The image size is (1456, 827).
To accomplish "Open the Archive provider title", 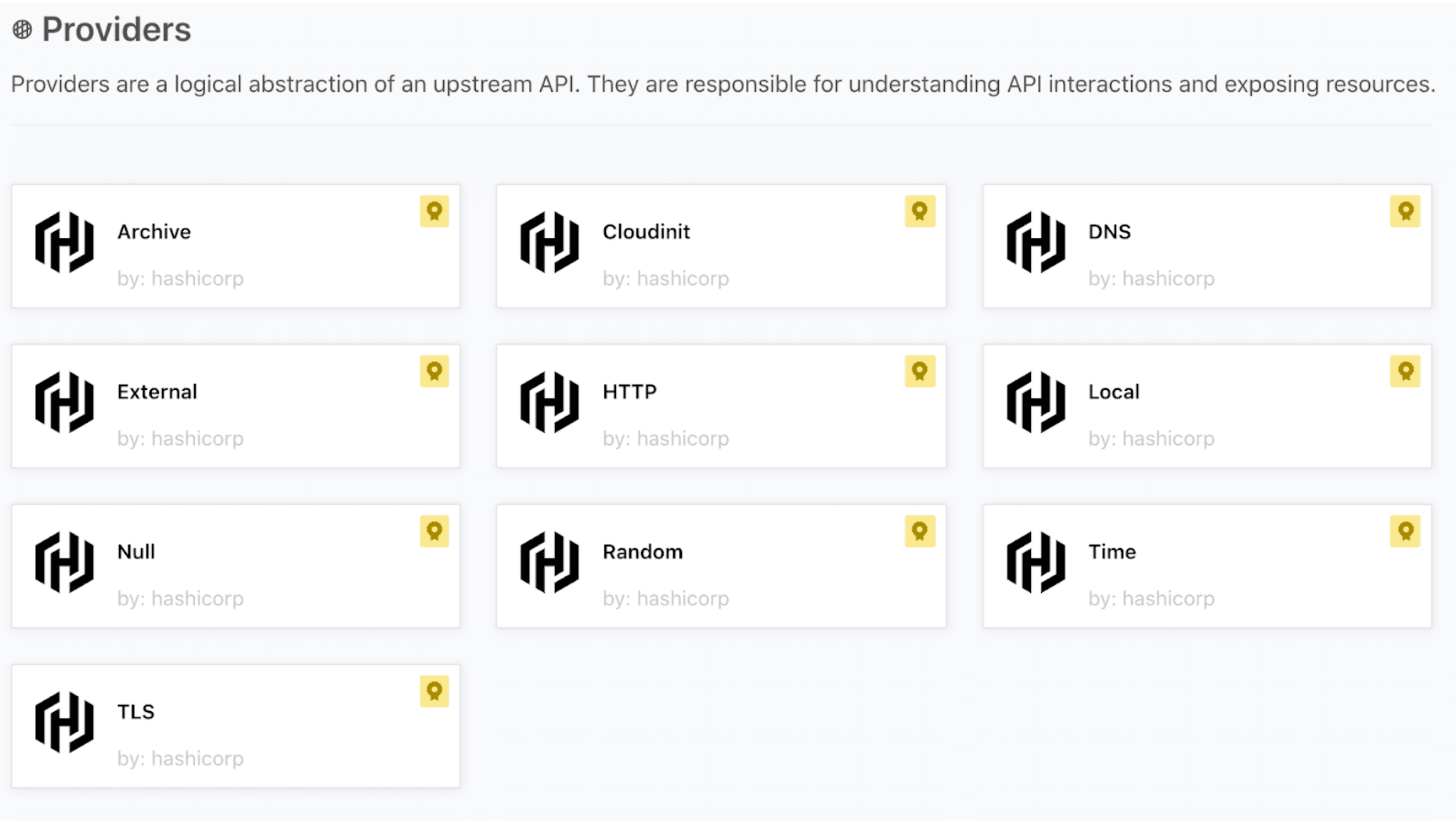I will click(154, 232).
